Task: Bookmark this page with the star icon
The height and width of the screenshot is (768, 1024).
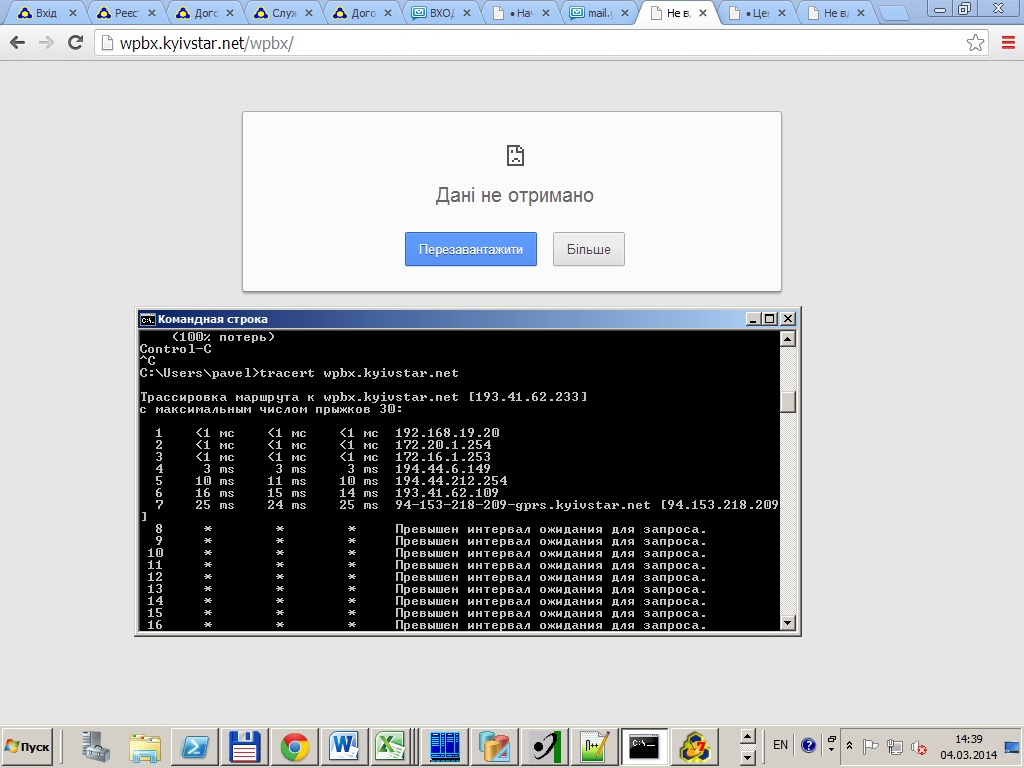Action: click(975, 43)
